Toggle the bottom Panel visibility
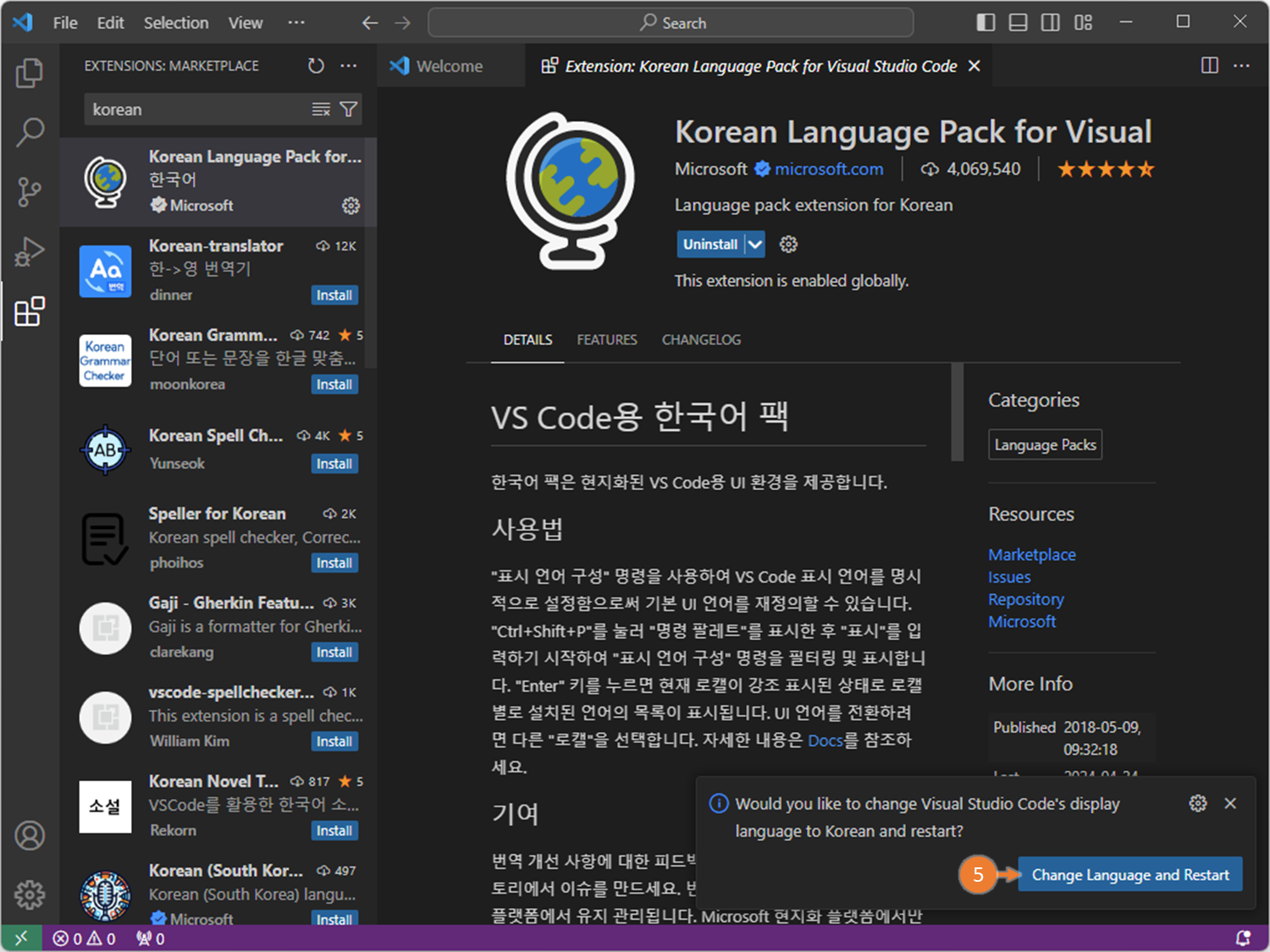Screen dimensions: 1270x952 pos(1019,23)
